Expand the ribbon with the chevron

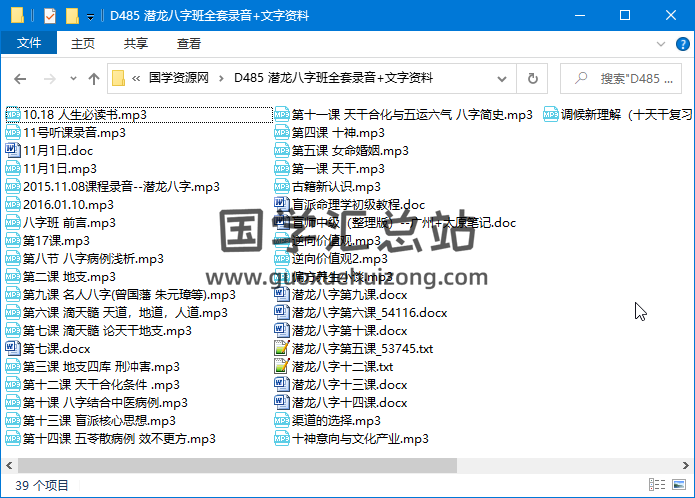pos(660,44)
